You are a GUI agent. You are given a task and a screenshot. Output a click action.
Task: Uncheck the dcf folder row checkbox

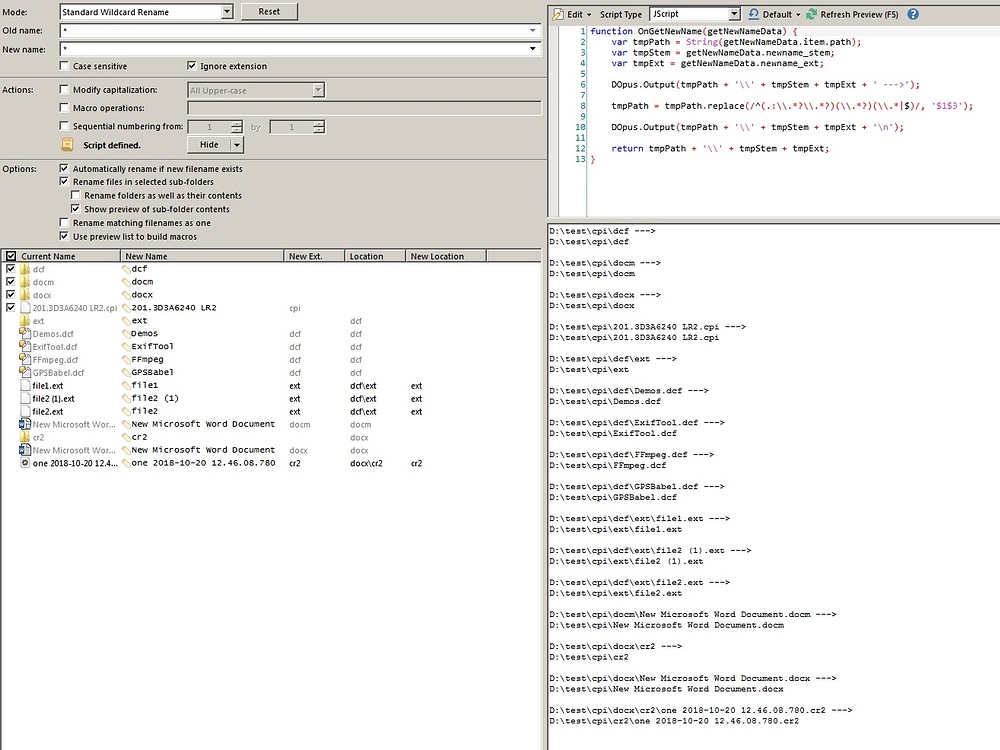coord(8,268)
